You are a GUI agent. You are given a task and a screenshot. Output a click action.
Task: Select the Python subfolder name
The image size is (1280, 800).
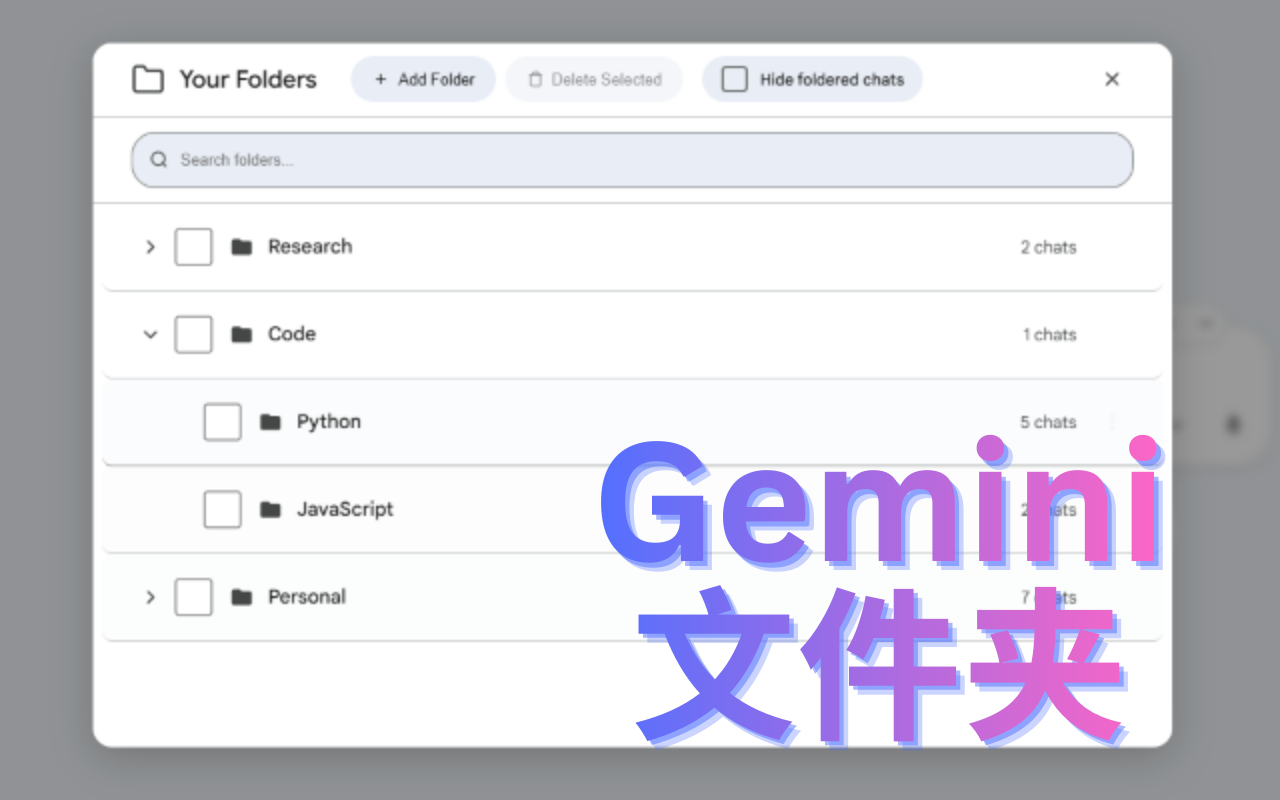329,422
